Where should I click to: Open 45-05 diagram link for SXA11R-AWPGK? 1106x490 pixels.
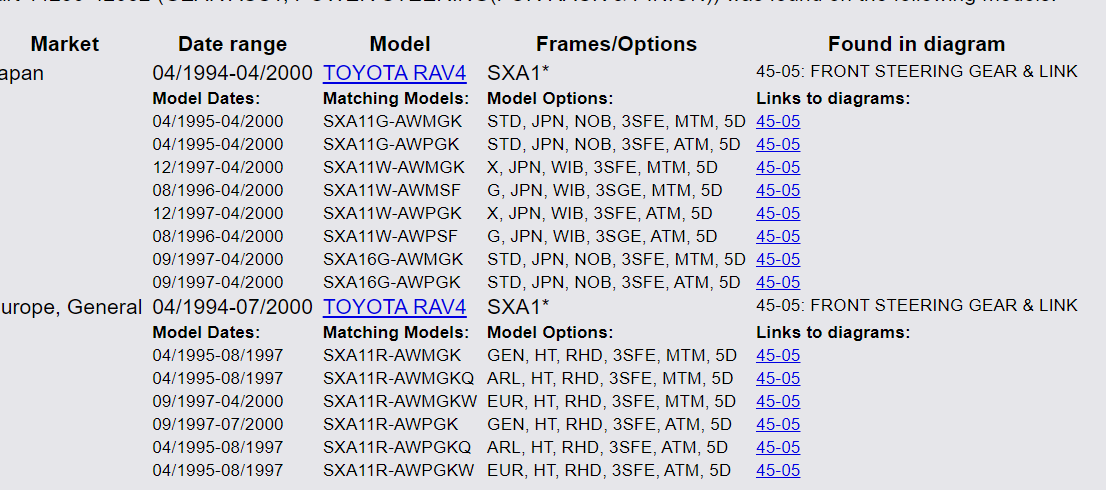pos(778,424)
